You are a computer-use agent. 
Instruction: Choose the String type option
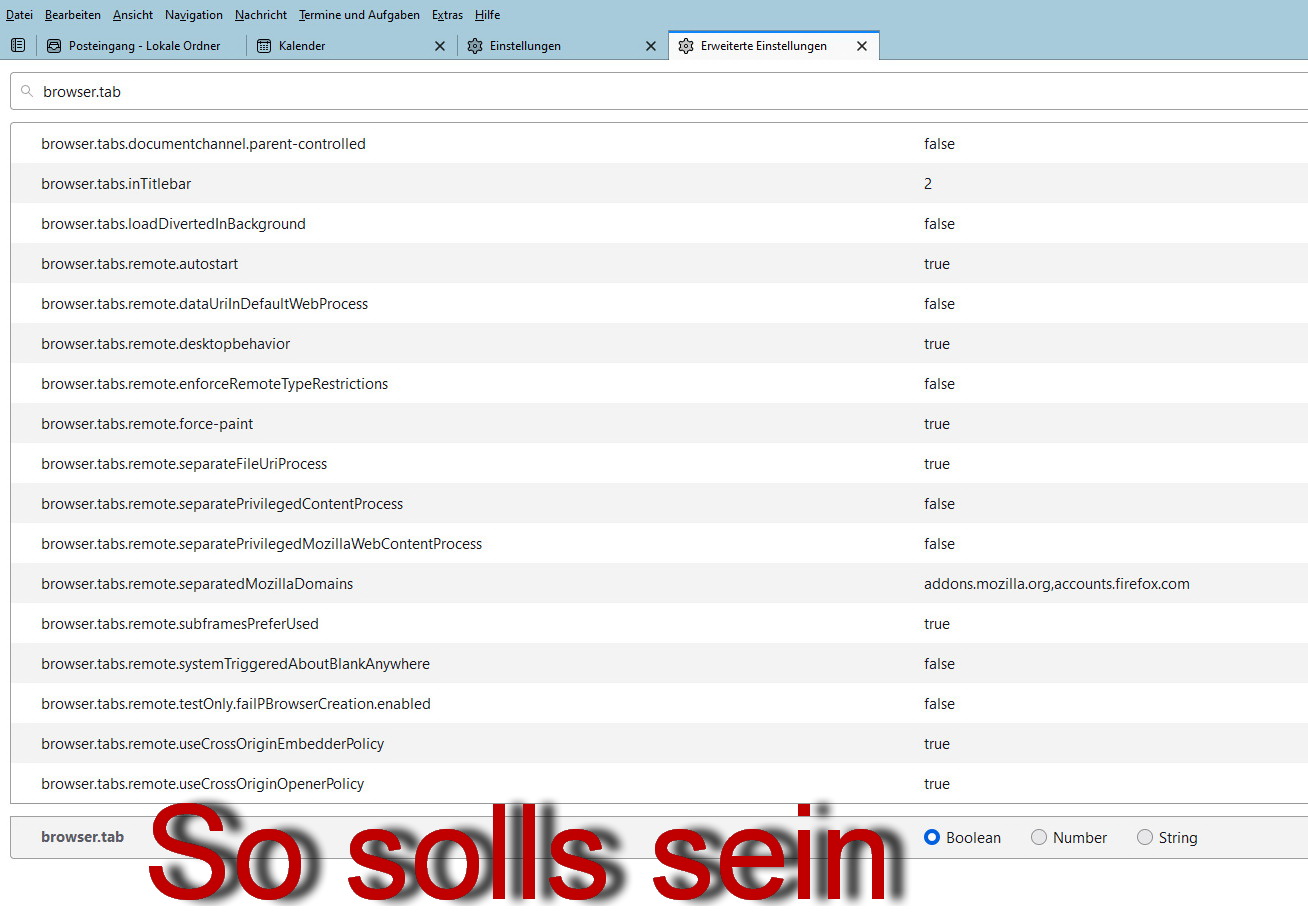(x=1143, y=837)
